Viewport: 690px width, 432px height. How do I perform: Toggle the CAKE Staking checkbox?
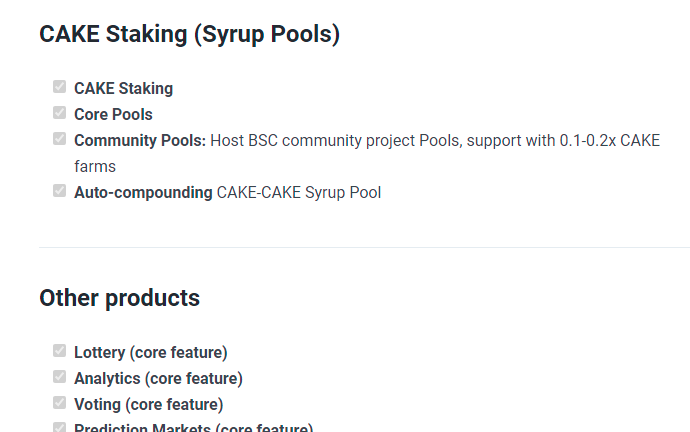(59, 87)
